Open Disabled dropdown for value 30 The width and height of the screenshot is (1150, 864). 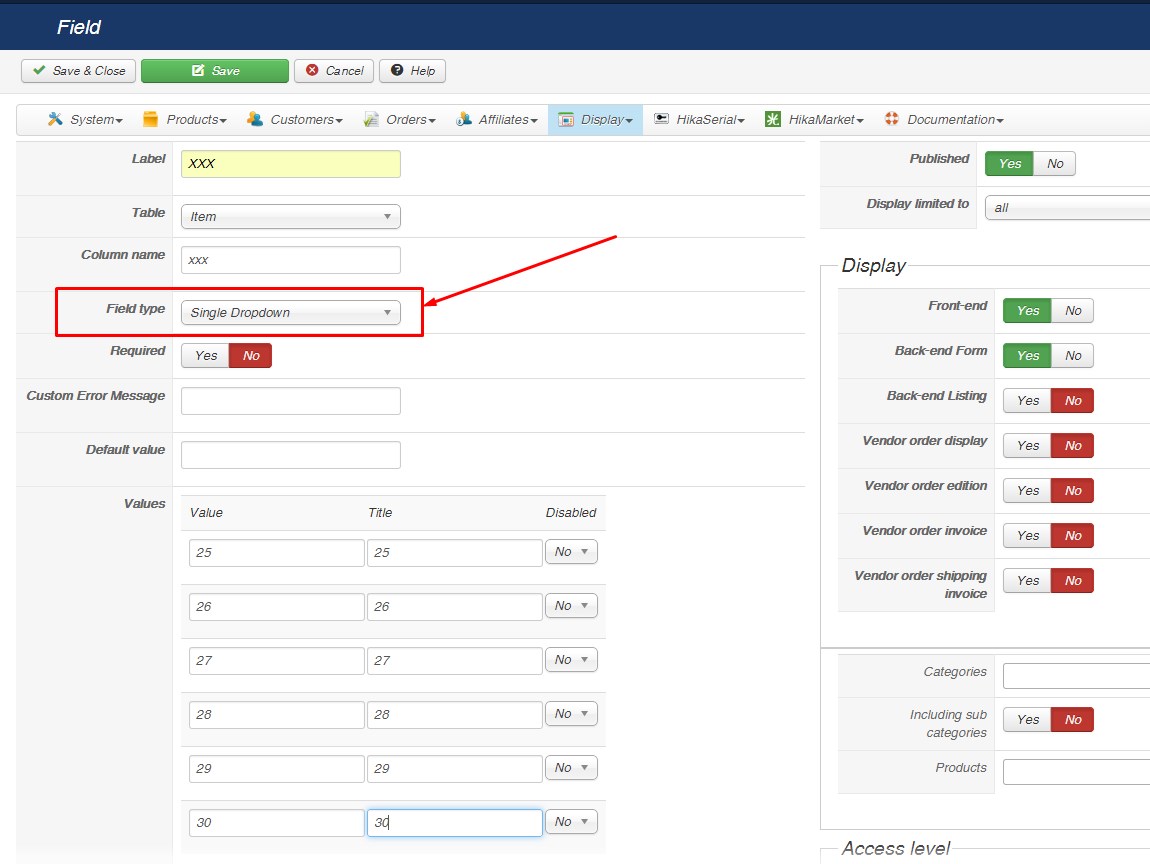(x=571, y=821)
